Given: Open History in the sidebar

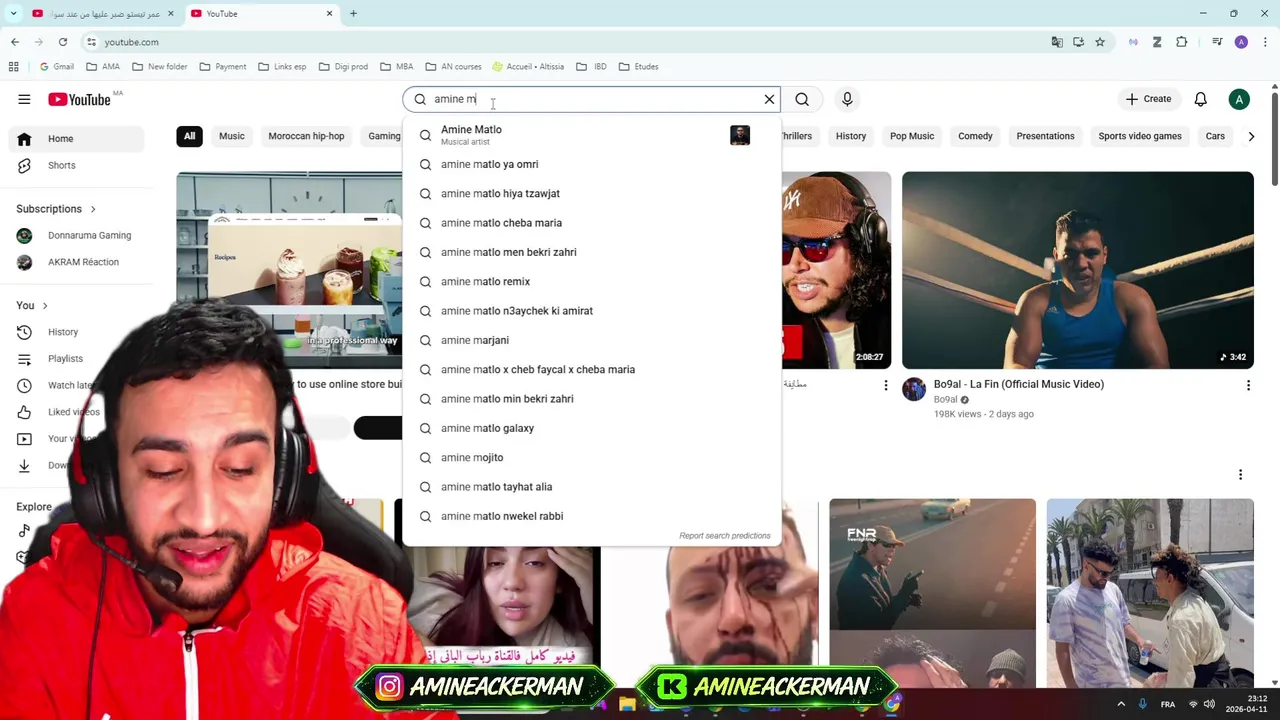Looking at the screenshot, I should pos(76,332).
